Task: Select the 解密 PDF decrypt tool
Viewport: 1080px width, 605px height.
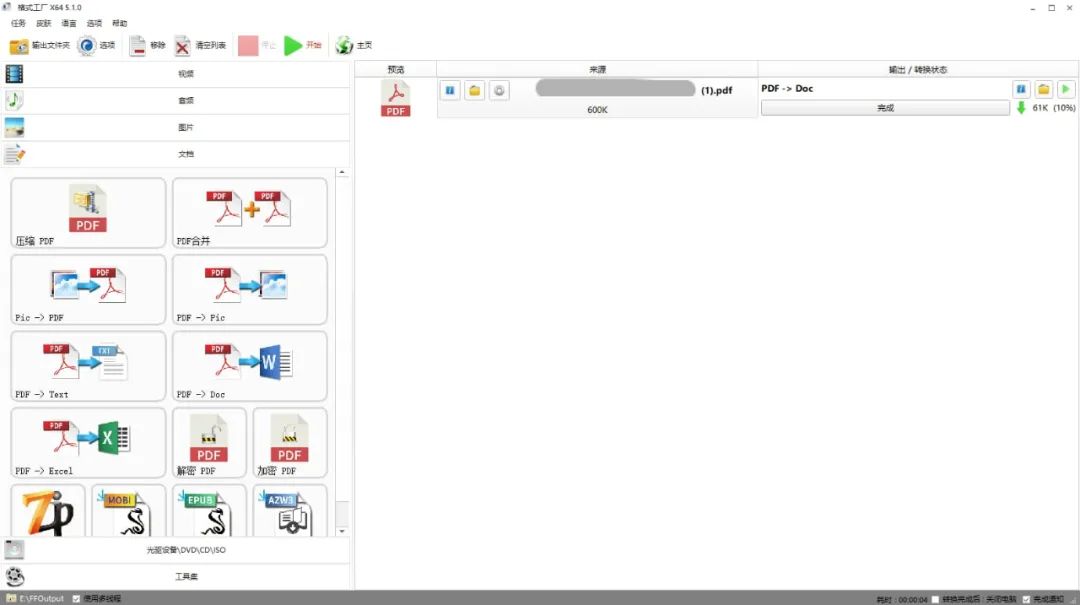Action: tap(209, 442)
